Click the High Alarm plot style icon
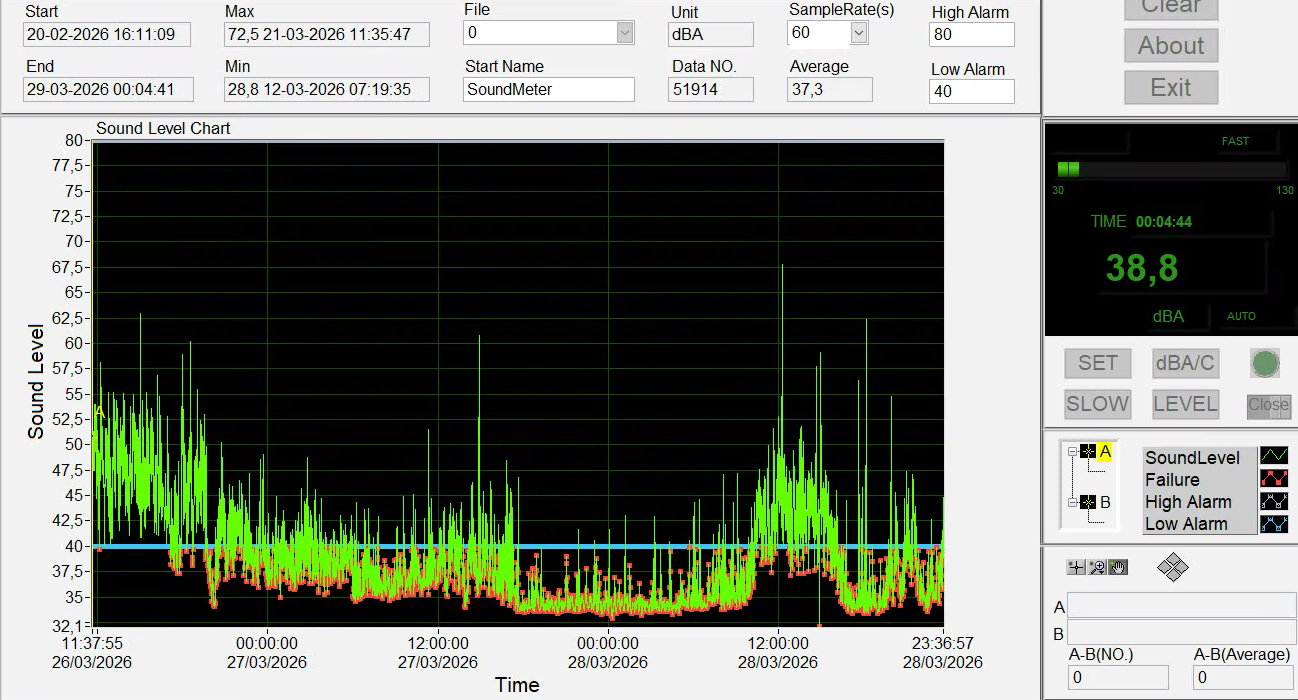Image resolution: width=1298 pixels, height=700 pixels. pyautogui.click(x=1274, y=502)
